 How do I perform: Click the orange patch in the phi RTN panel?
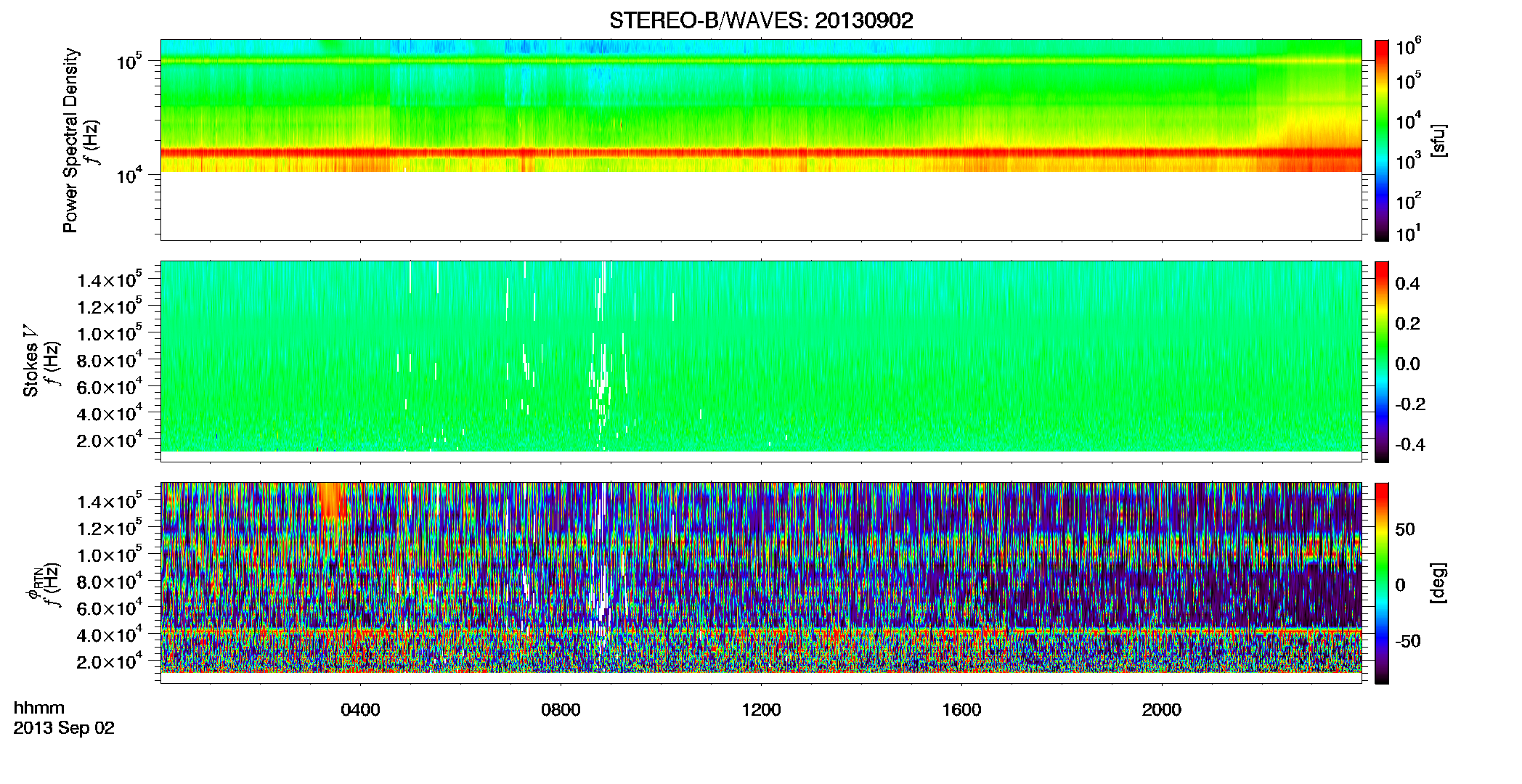[333, 501]
